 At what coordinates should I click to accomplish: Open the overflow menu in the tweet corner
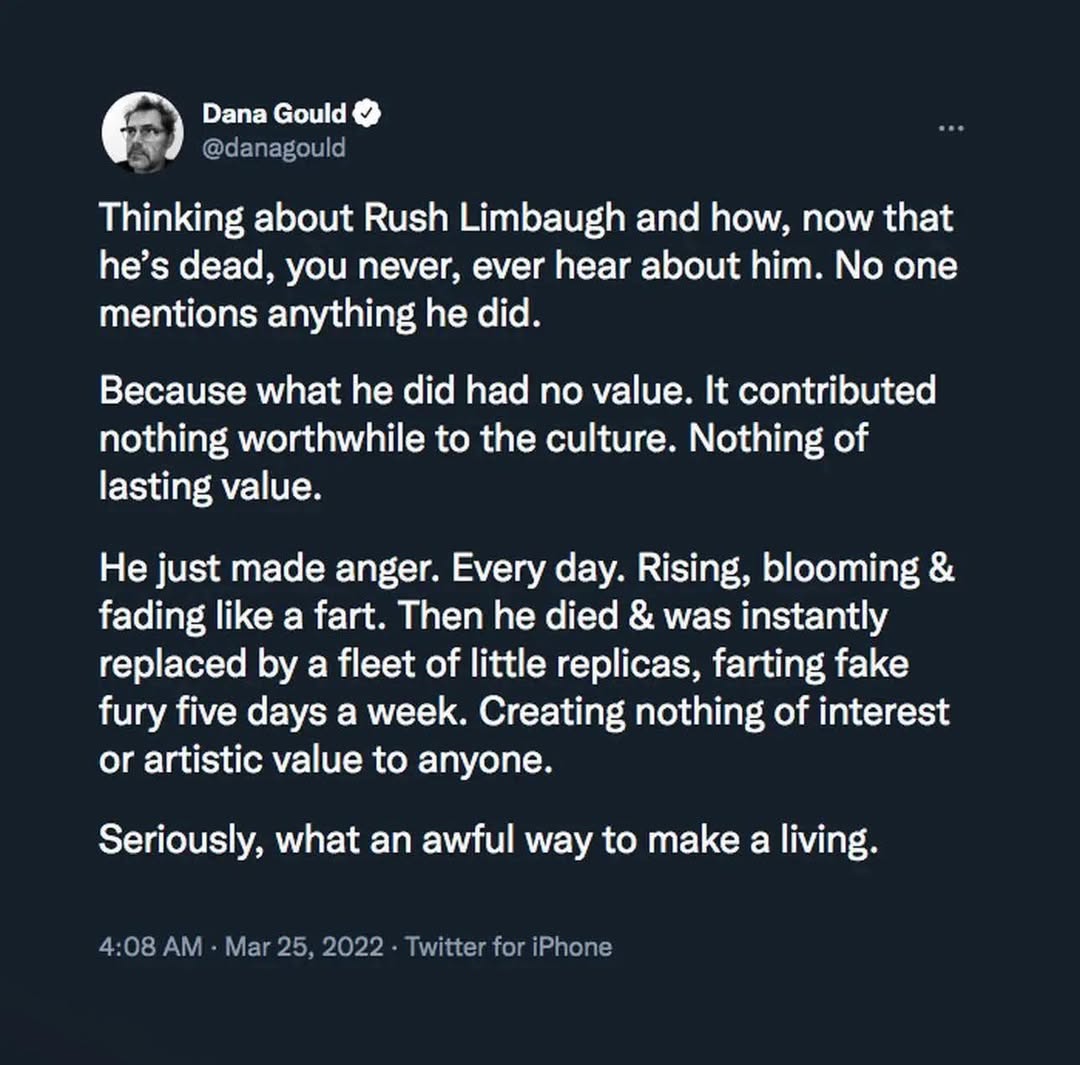951,127
